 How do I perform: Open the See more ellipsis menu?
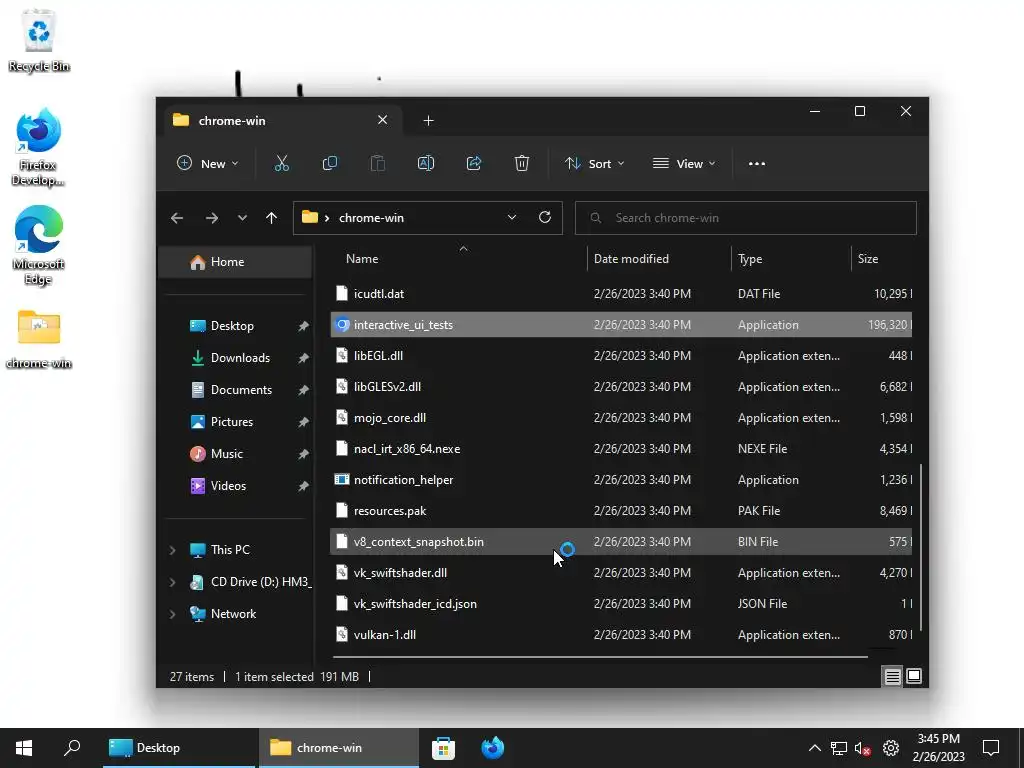[756, 164]
